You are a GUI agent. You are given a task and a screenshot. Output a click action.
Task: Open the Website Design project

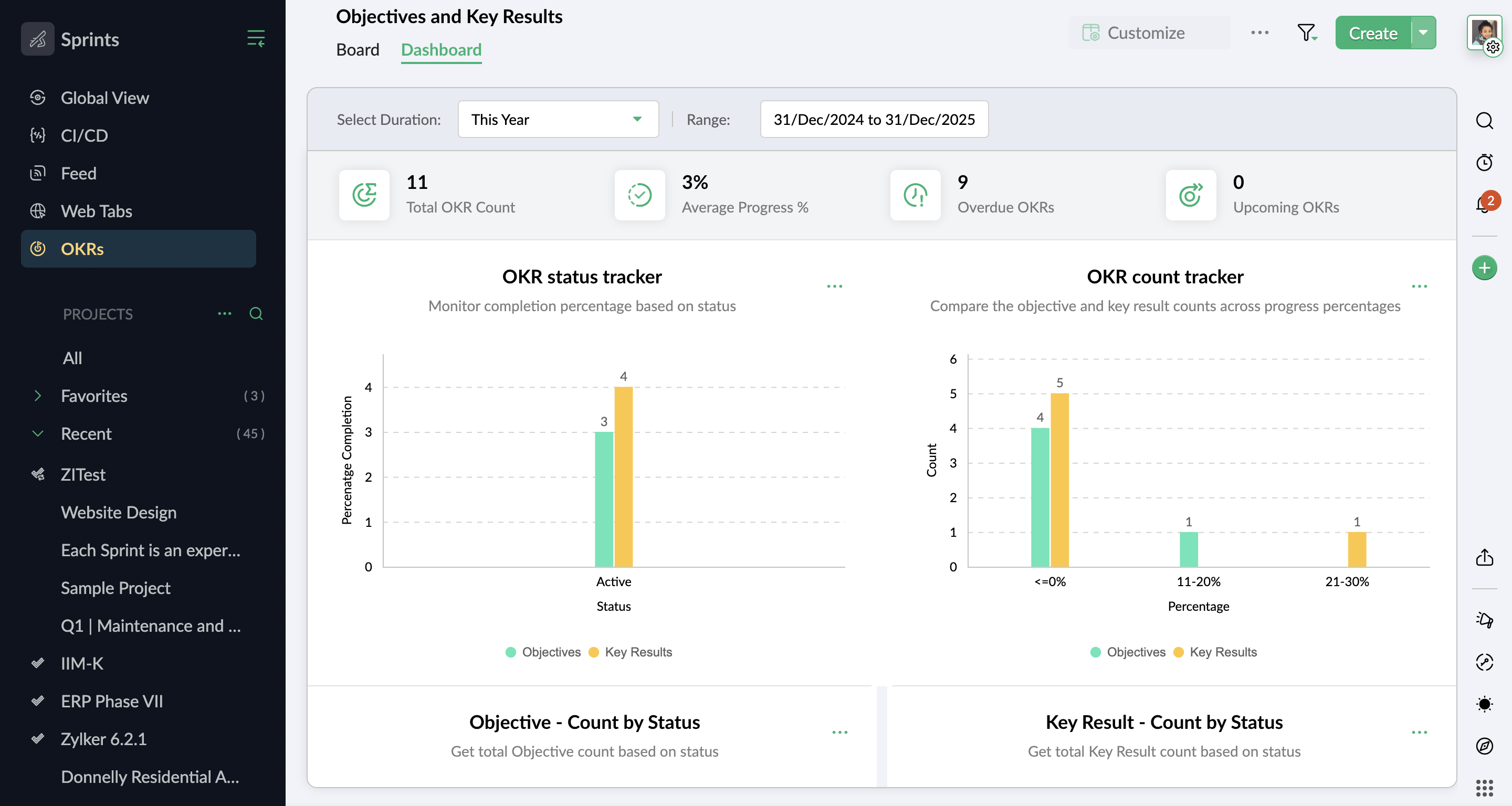(x=119, y=513)
